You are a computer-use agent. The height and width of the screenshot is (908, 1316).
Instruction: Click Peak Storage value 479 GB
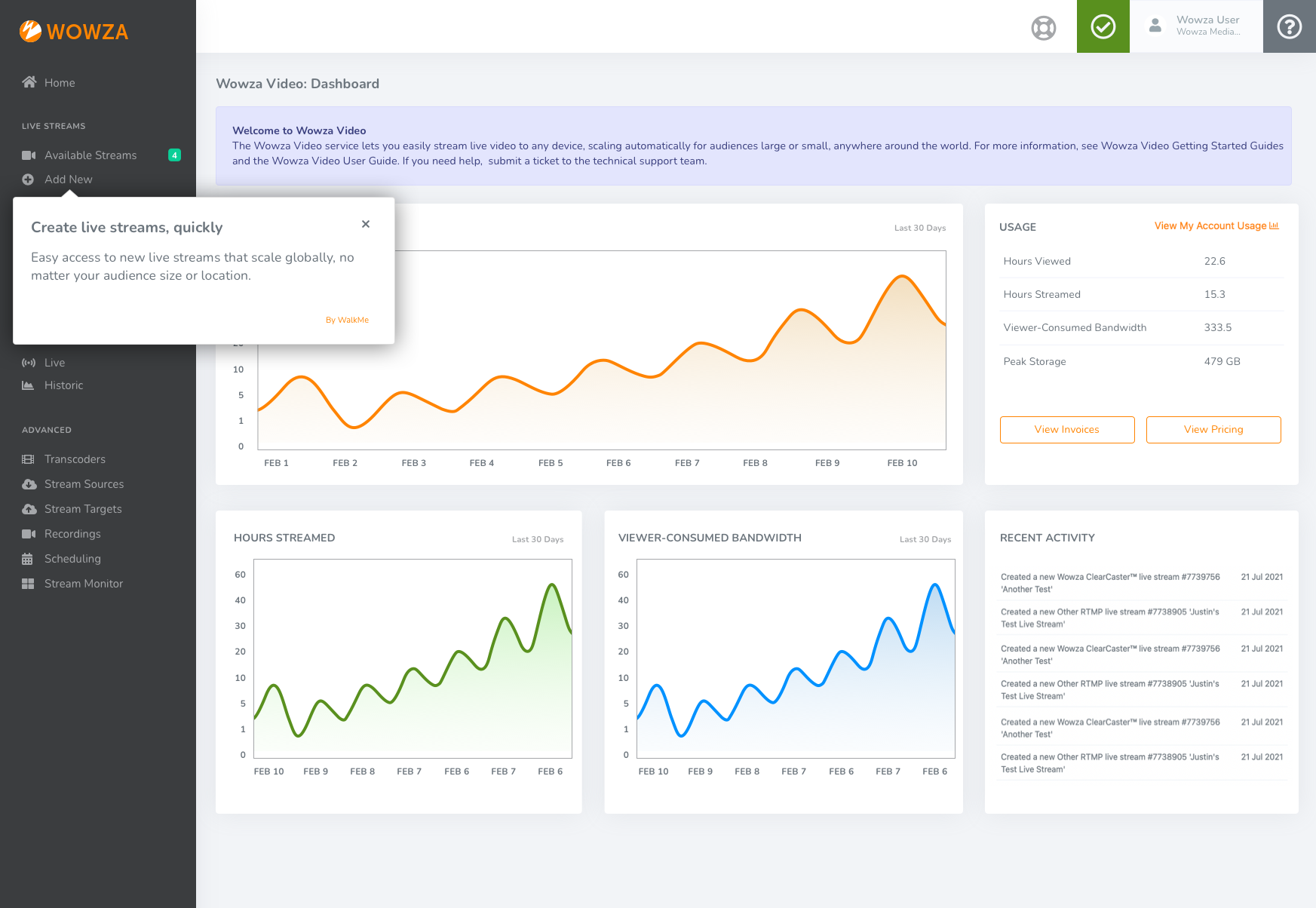click(x=1222, y=362)
